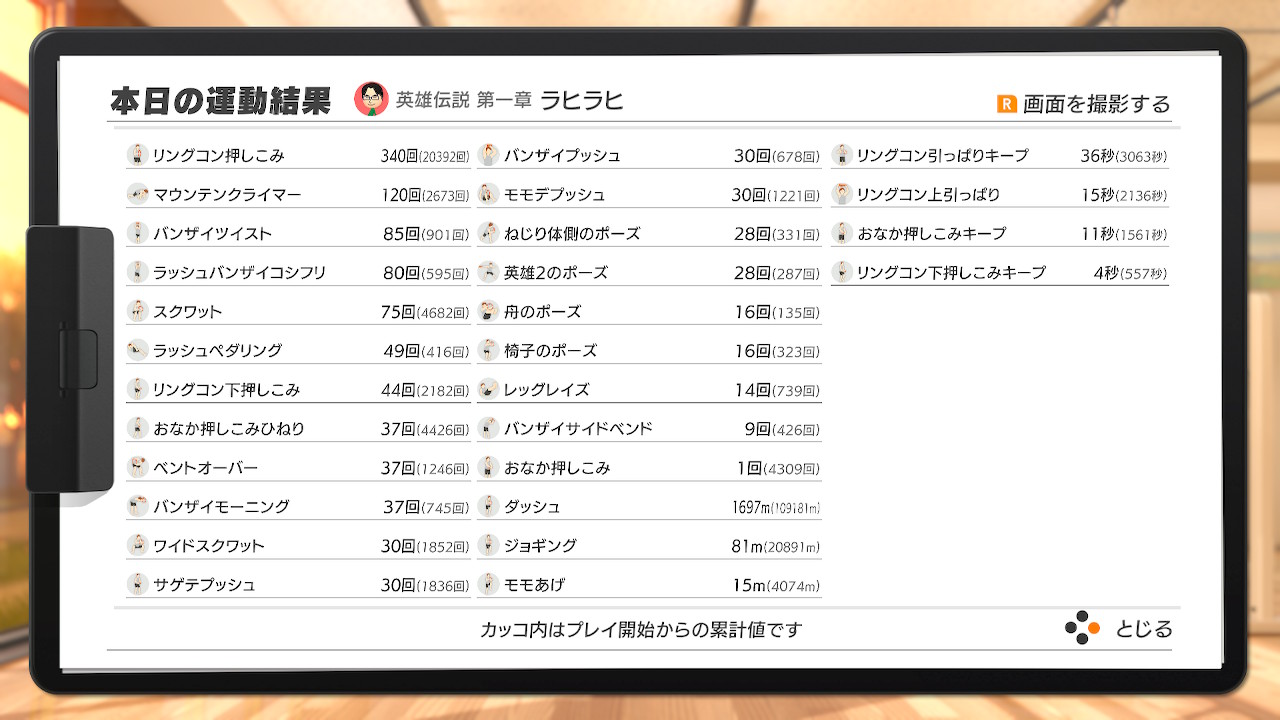
Task: Click the 英雄2のポーズ exercise icon
Action: click(488, 272)
